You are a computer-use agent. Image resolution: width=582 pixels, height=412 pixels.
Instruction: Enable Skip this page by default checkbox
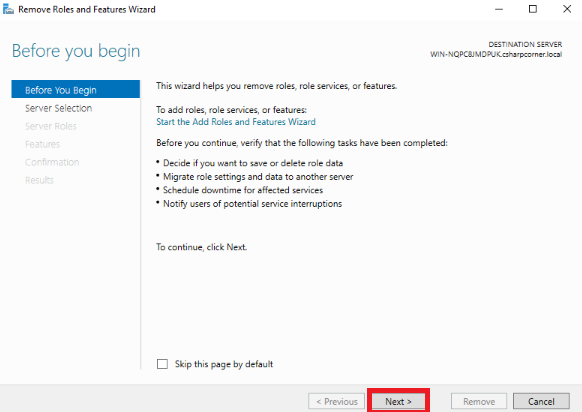(162, 364)
